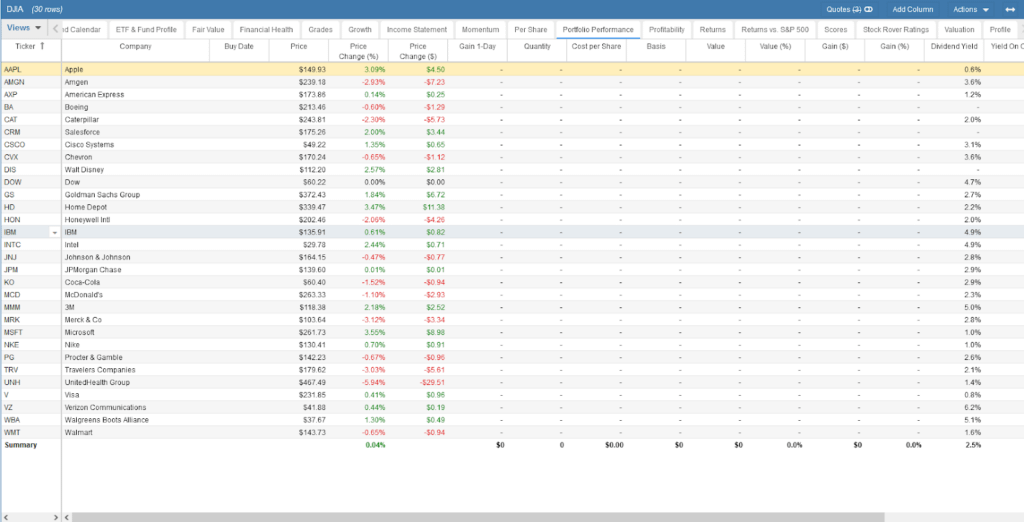Click the DJIA table title
Viewport: 1024px width, 522px height.
pos(14,9)
